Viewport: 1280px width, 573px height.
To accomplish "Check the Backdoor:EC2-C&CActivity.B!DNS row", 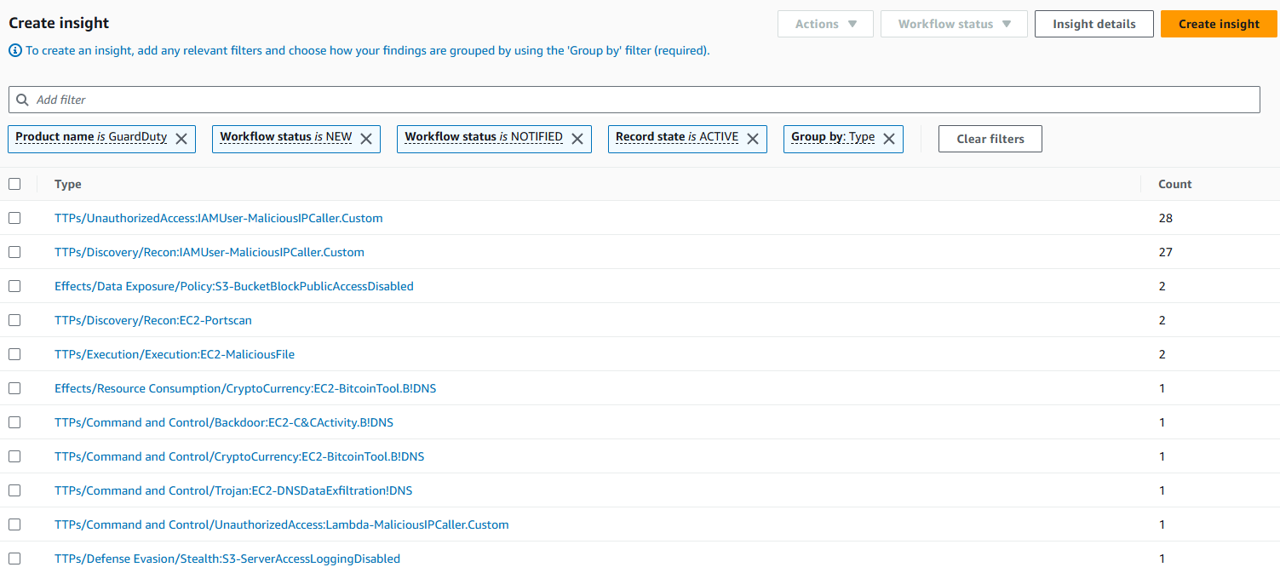I will click(14, 422).
